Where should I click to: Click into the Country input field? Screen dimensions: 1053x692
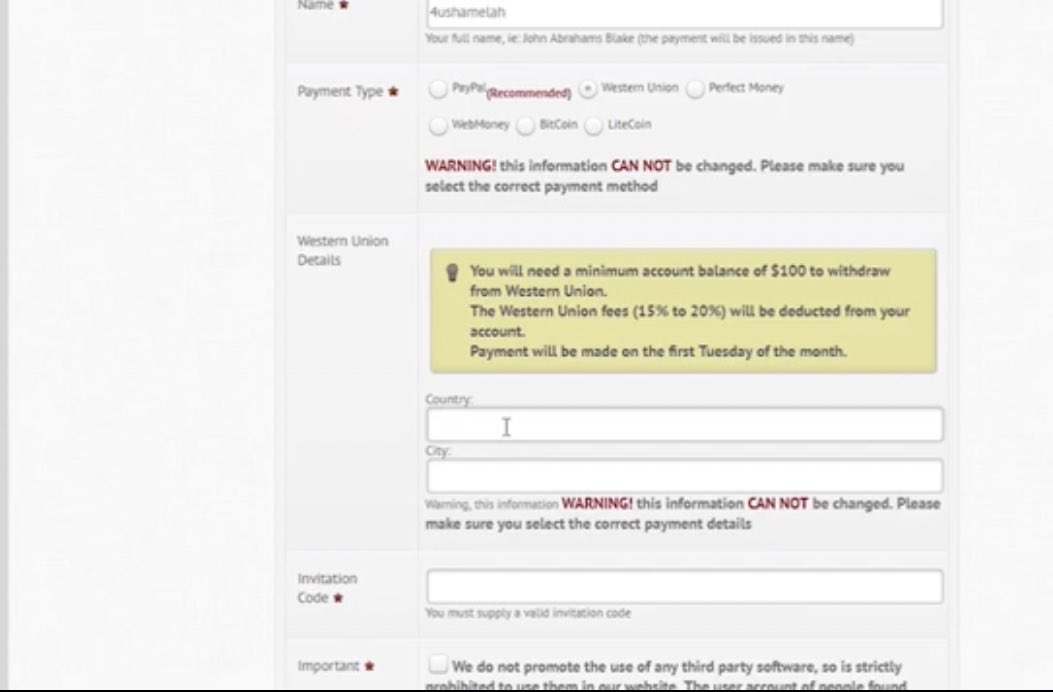(x=684, y=425)
